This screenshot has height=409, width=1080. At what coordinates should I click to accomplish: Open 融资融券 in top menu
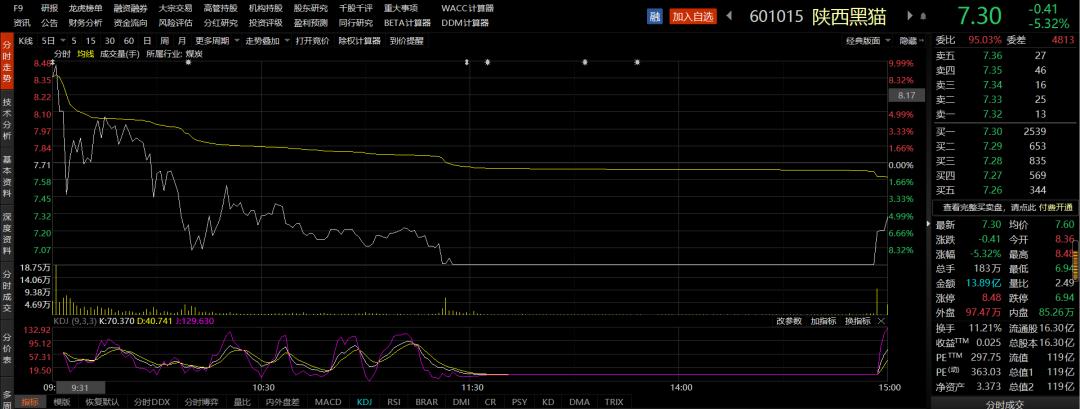pyautogui.click(x=131, y=8)
